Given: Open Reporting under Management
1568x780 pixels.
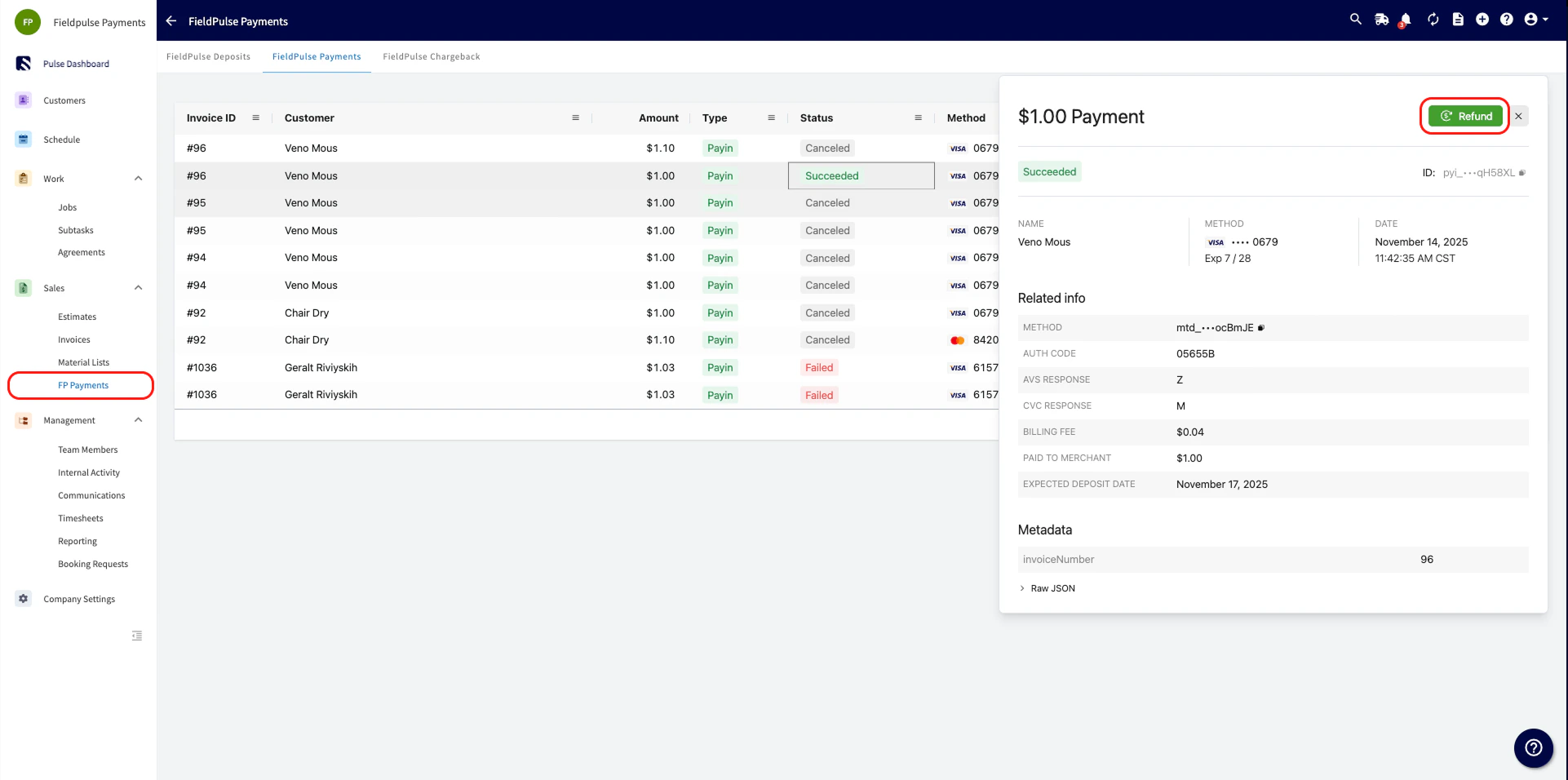Looking at the screenshot, I should [78, 541].
